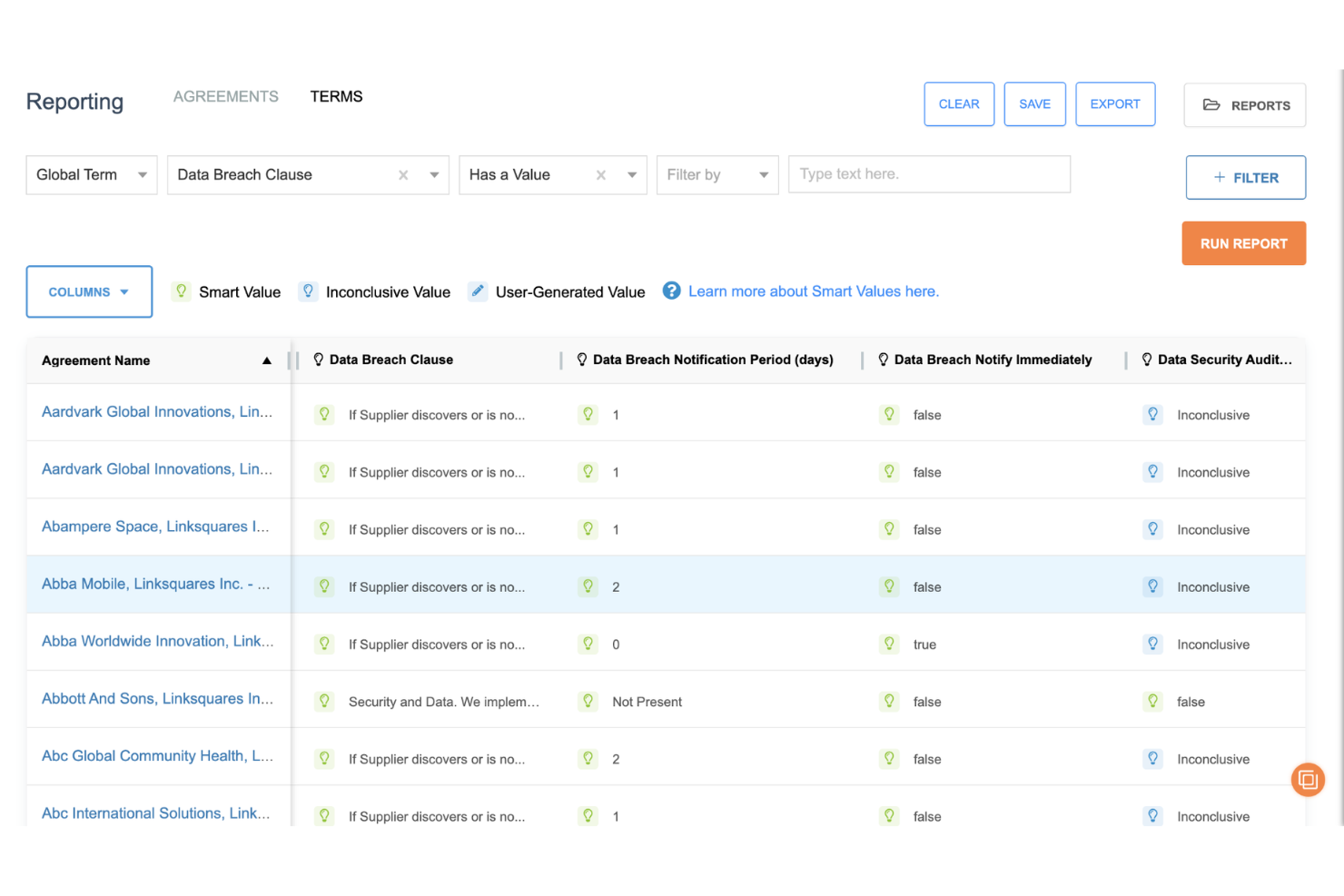Clear the Data Breach Clause selection
The width and height of the screenshot is (1344, 896).
[x=403, y=175]
